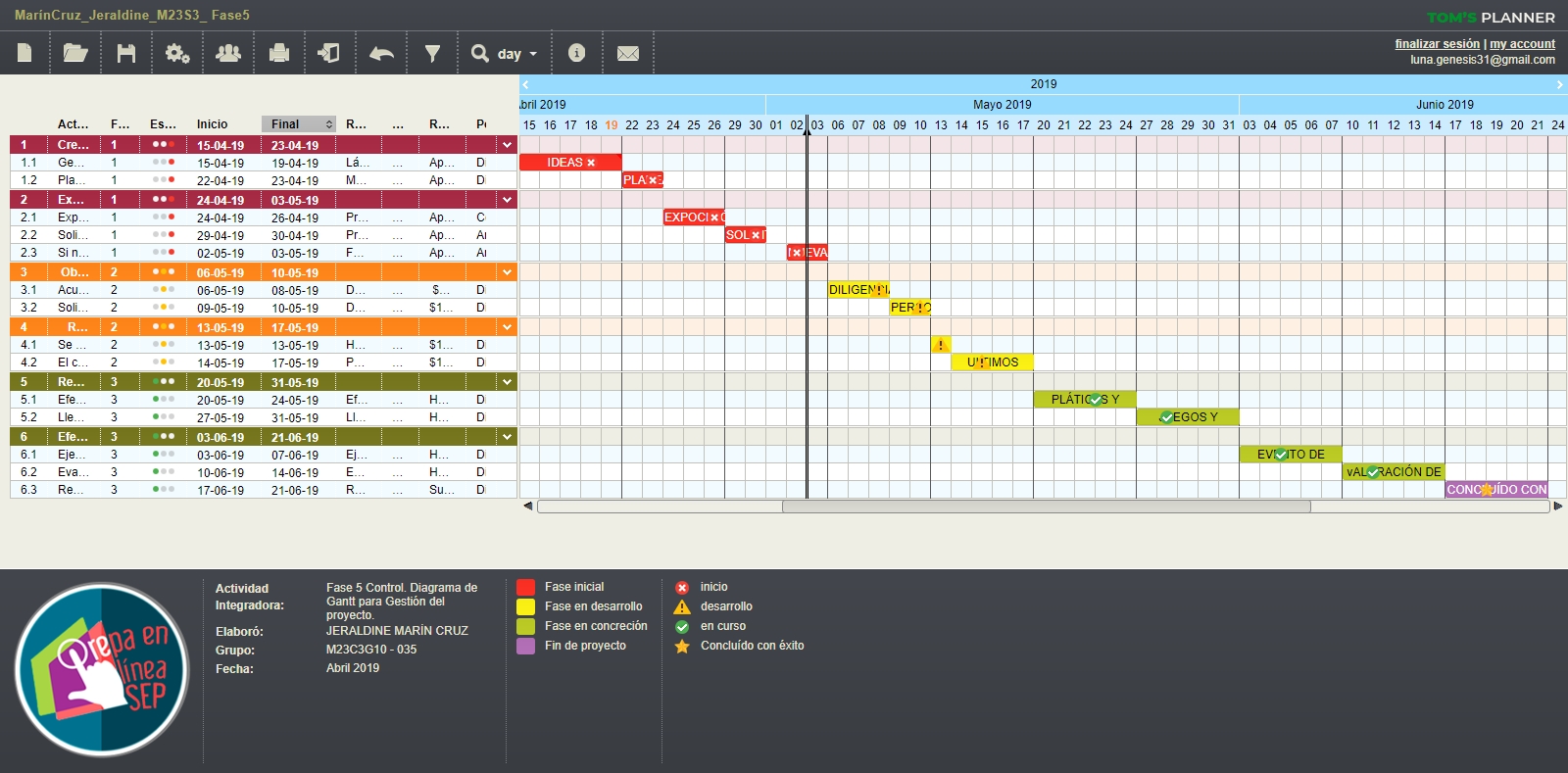Collapse group 5 using its chevron arrow

[507, 382]
